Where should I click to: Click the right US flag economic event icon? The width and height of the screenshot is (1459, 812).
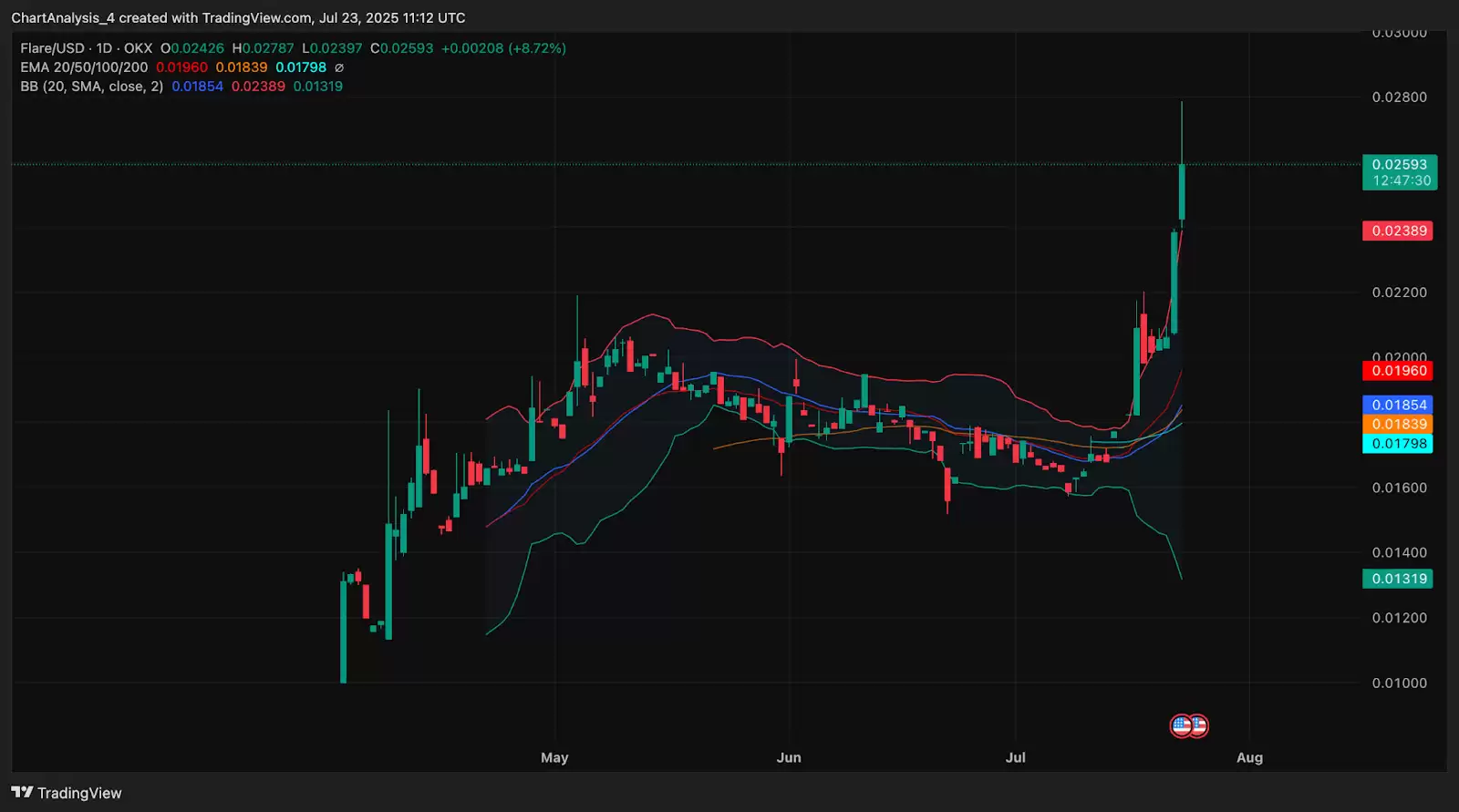(x=1198, y=726)
